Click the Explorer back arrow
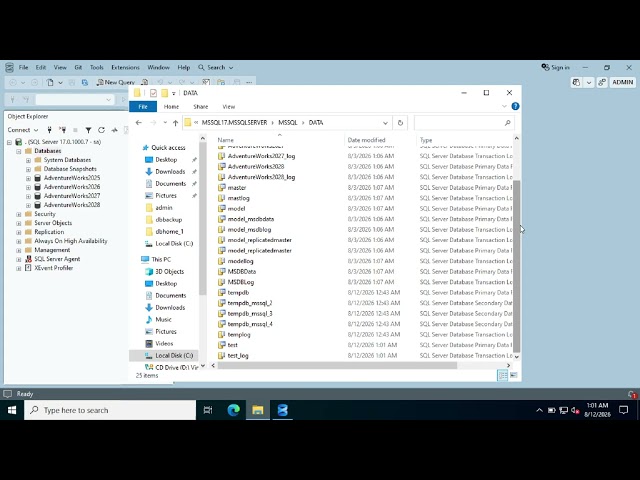 [x=139, y=122]
